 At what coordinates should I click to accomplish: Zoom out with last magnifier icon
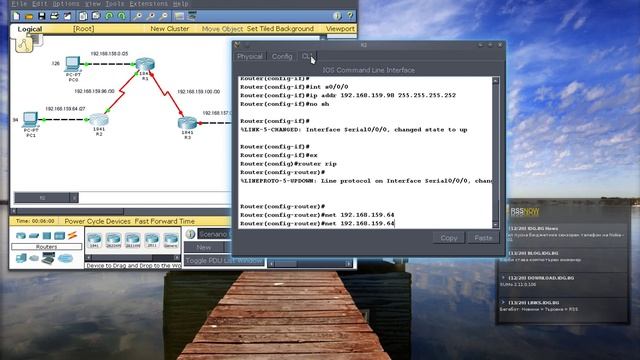pos(163,16)
